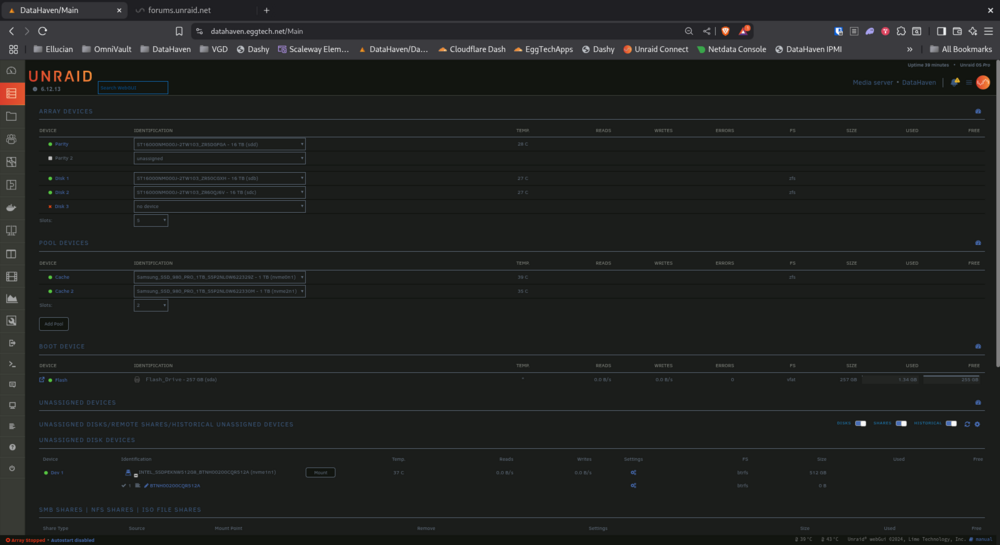Click the Flash used-space bar 1.34 GB
1000x545 pixels.
pyautogui.click(x=890, y=379)
